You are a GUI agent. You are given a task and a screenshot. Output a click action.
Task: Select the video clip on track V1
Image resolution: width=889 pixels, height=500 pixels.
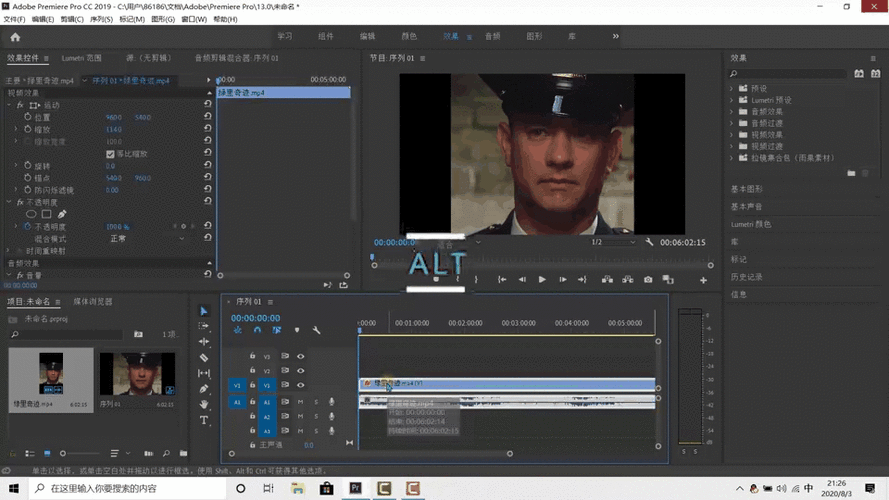point(507,384)
